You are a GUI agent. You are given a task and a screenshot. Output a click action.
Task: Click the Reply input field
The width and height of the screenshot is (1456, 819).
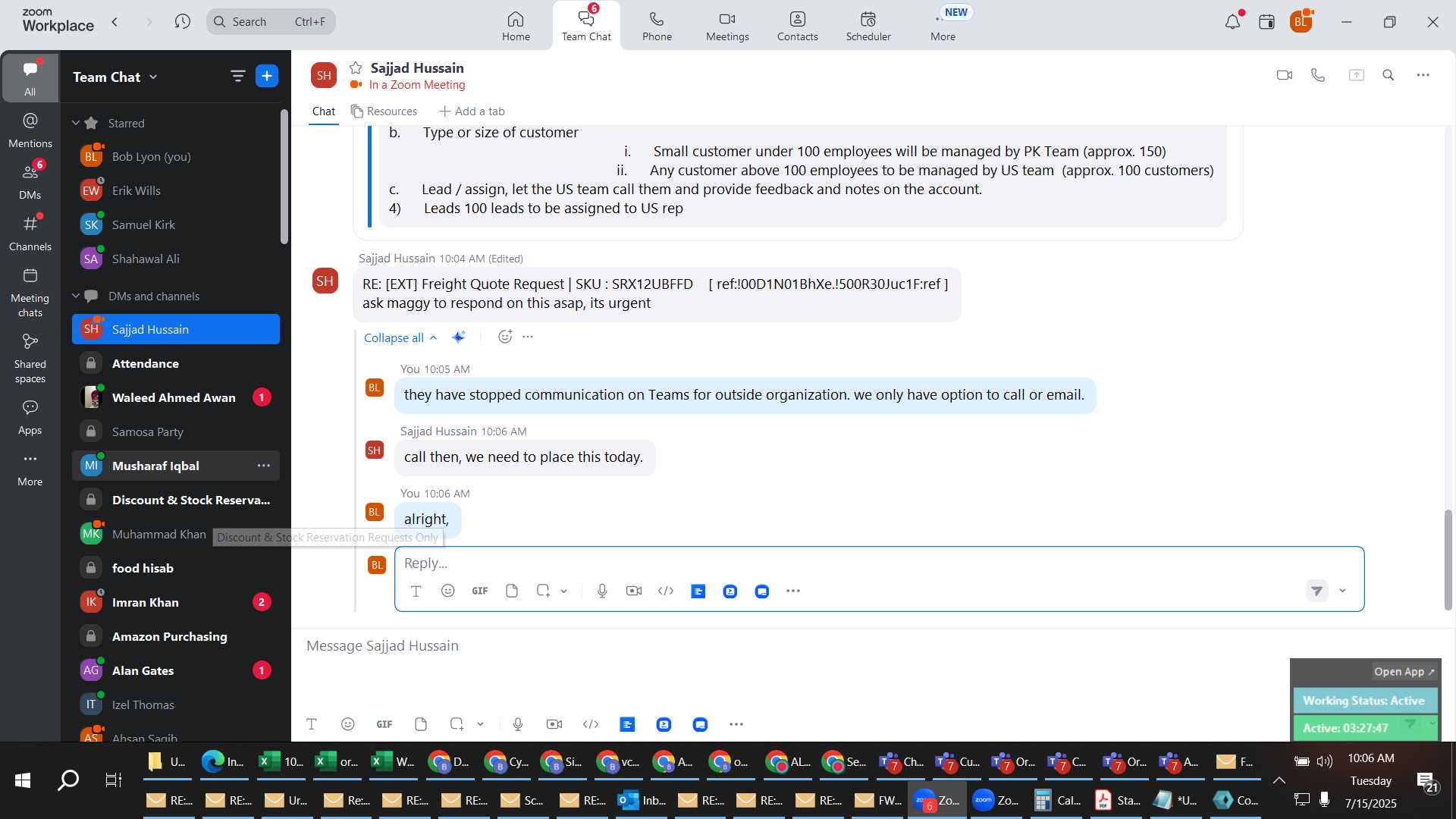(x=879, y=563)
